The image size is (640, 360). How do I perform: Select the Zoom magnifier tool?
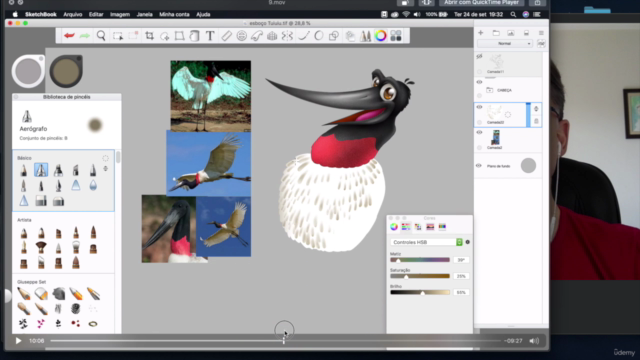(101, 36)
